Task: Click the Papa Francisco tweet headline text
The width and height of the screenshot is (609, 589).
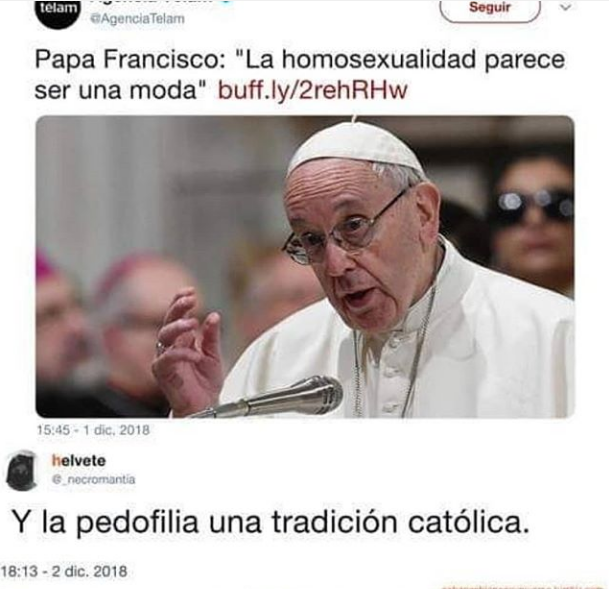Action: [299, 75]
